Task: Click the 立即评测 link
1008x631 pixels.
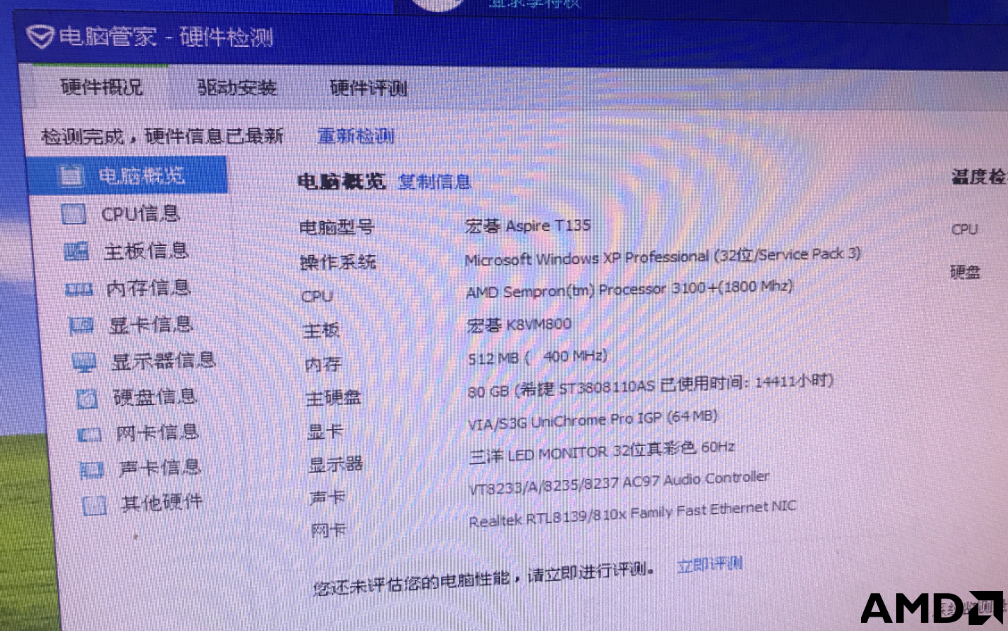Action: pos(710,565)
